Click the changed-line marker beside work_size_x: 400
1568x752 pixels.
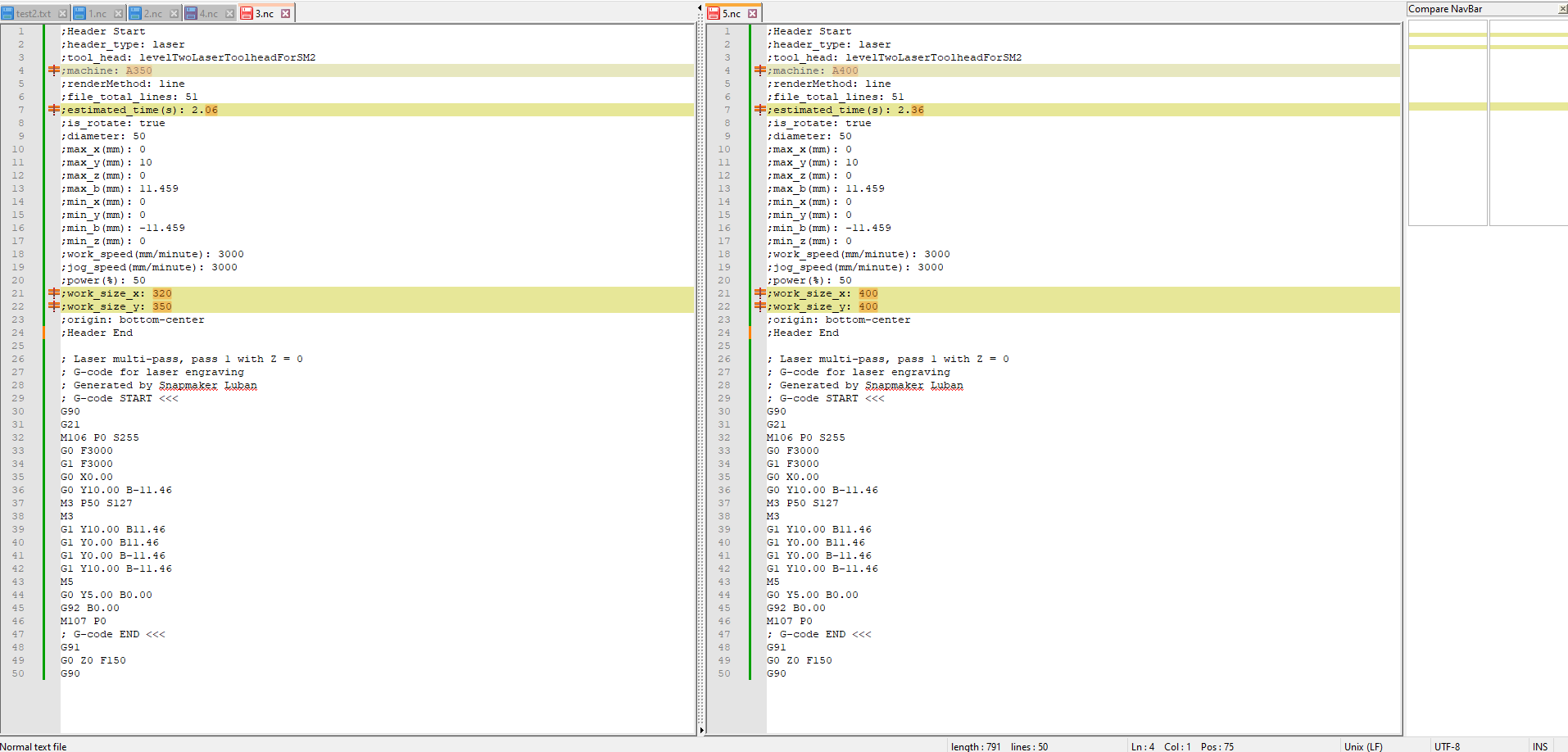click(x=759, y=293)
